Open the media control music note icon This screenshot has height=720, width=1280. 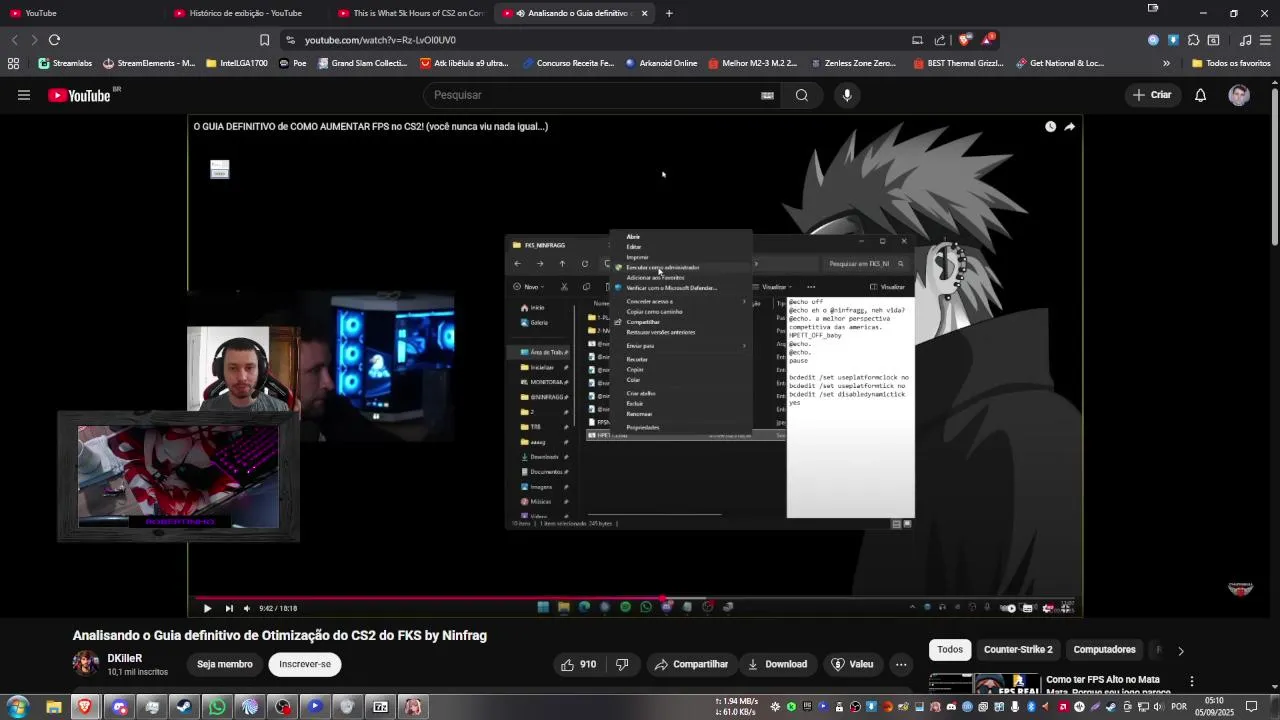pos(1245,40)
